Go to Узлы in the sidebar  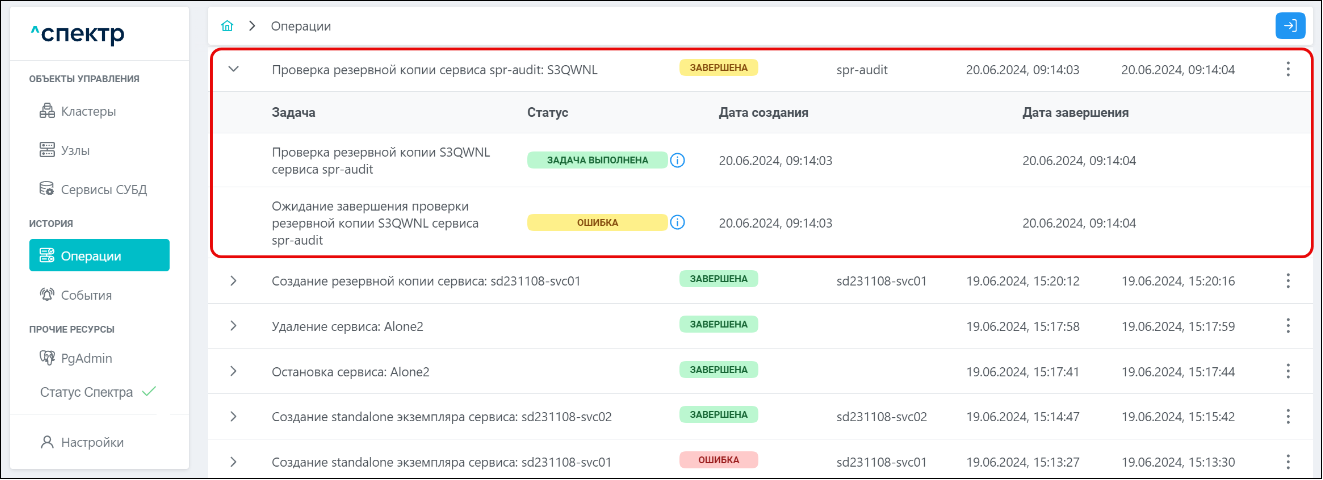[75, 150]
